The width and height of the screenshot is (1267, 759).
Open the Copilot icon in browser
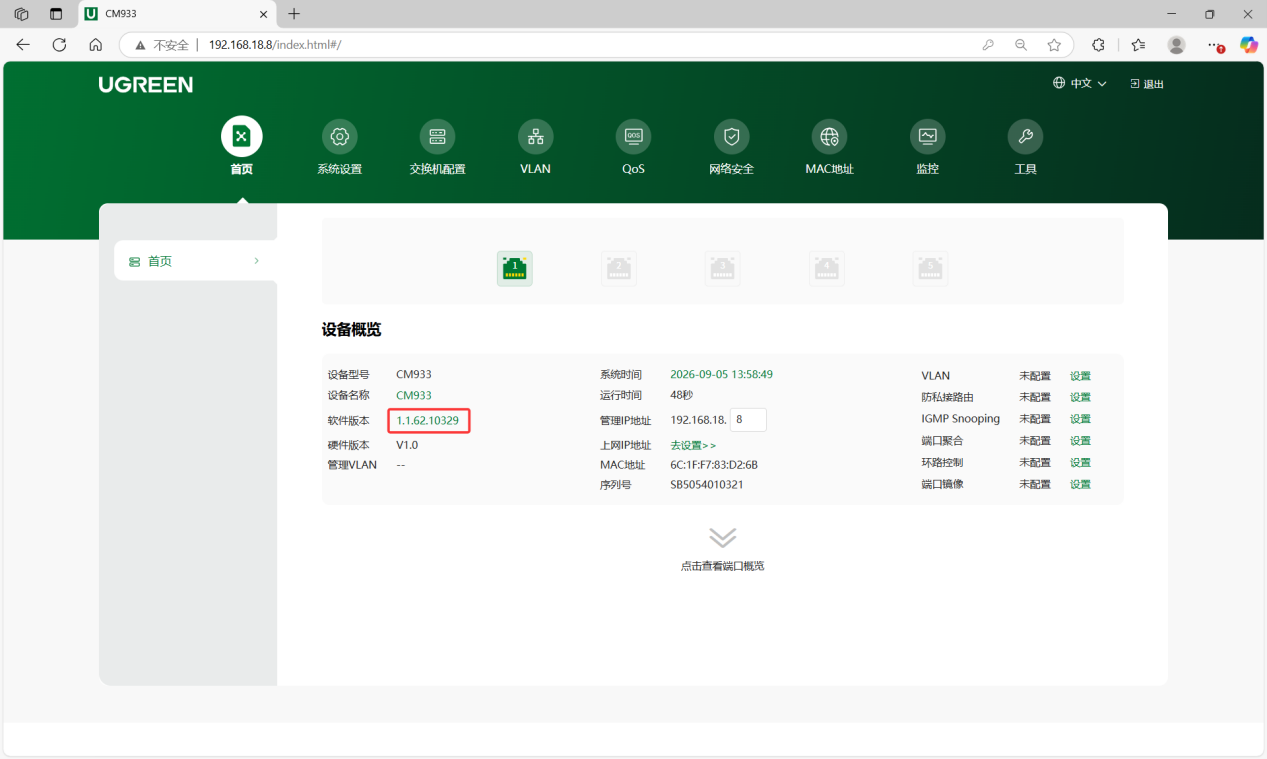[x=1249, y=45]
